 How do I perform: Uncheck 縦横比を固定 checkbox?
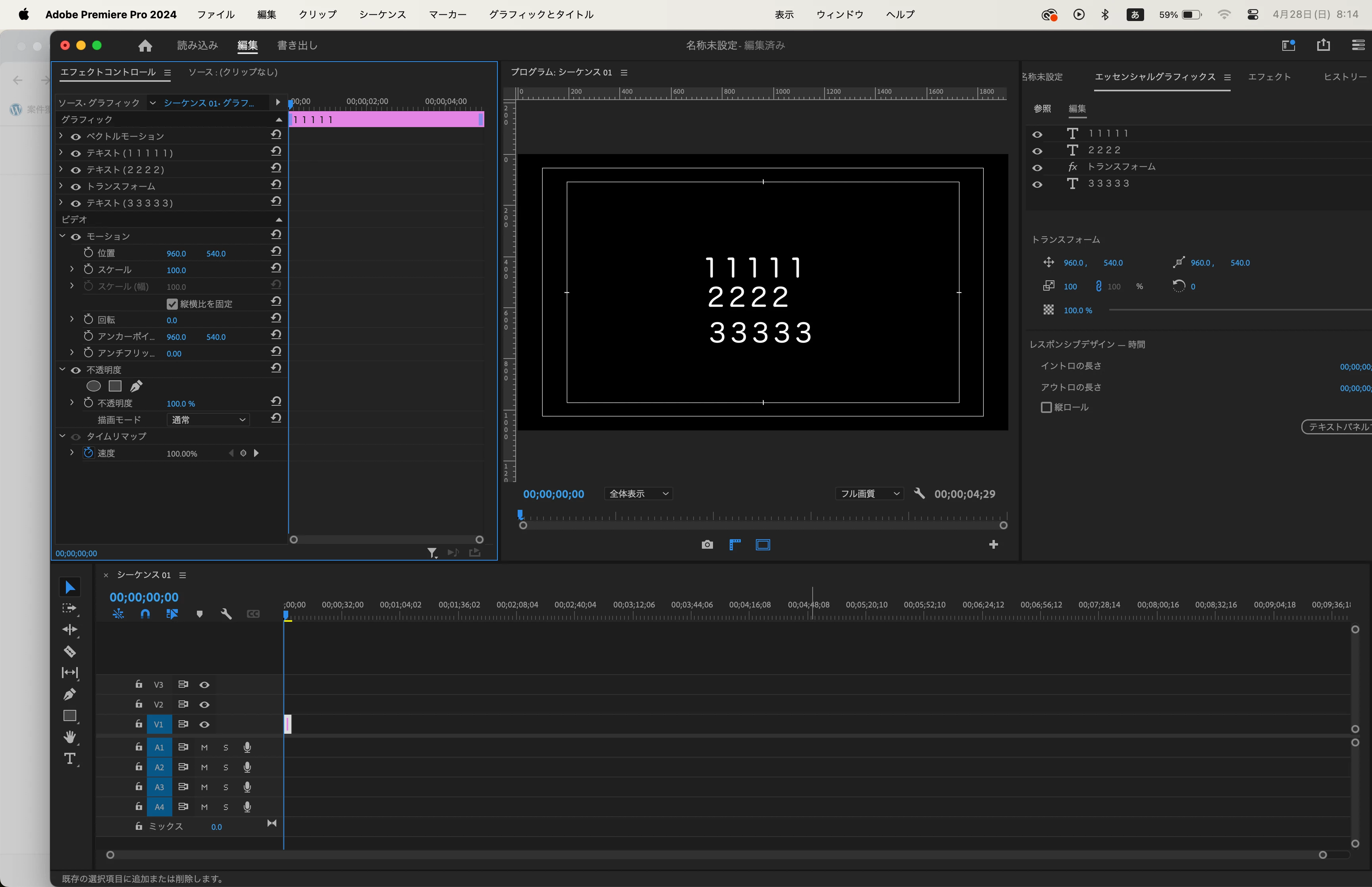171,303
